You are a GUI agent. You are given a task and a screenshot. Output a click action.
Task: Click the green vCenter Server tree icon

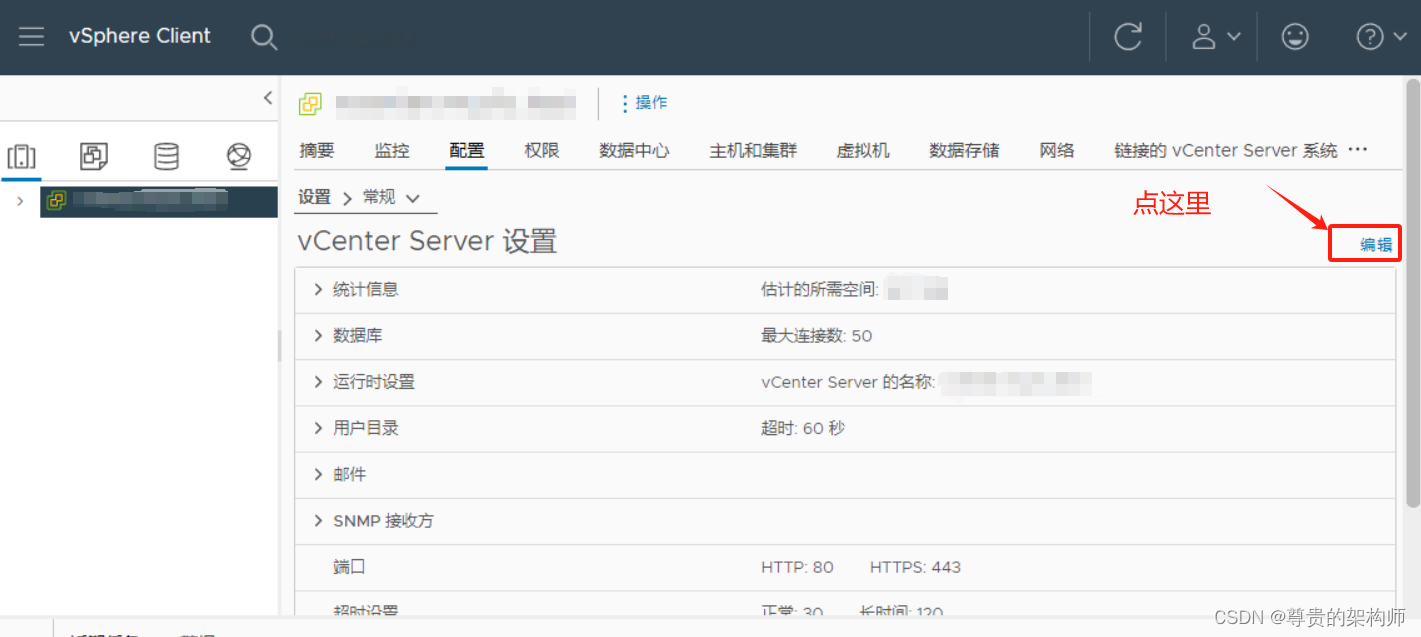[x=56, y=201]
